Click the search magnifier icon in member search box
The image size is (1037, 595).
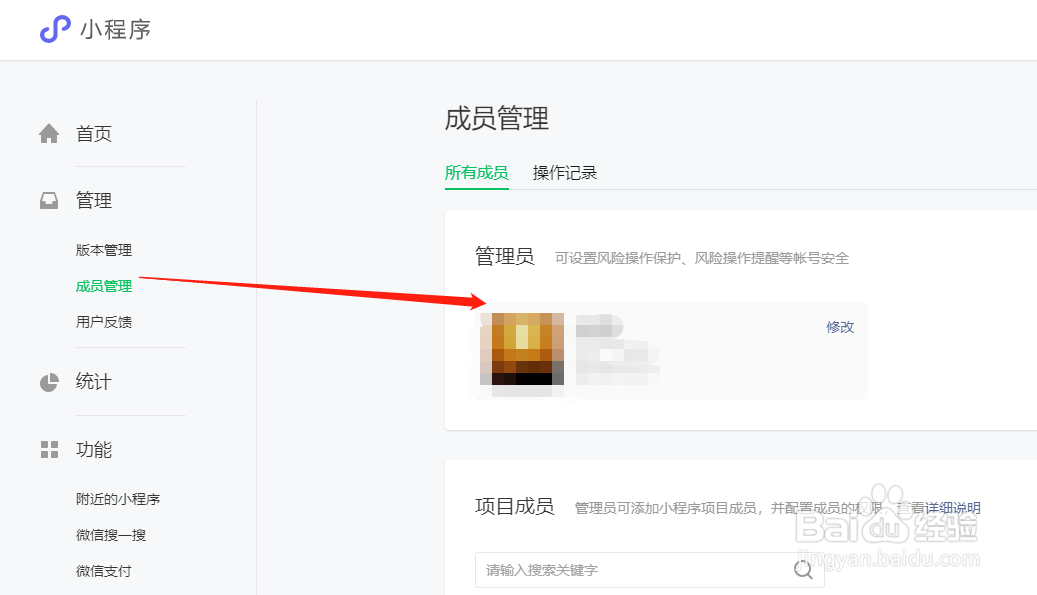802,568
